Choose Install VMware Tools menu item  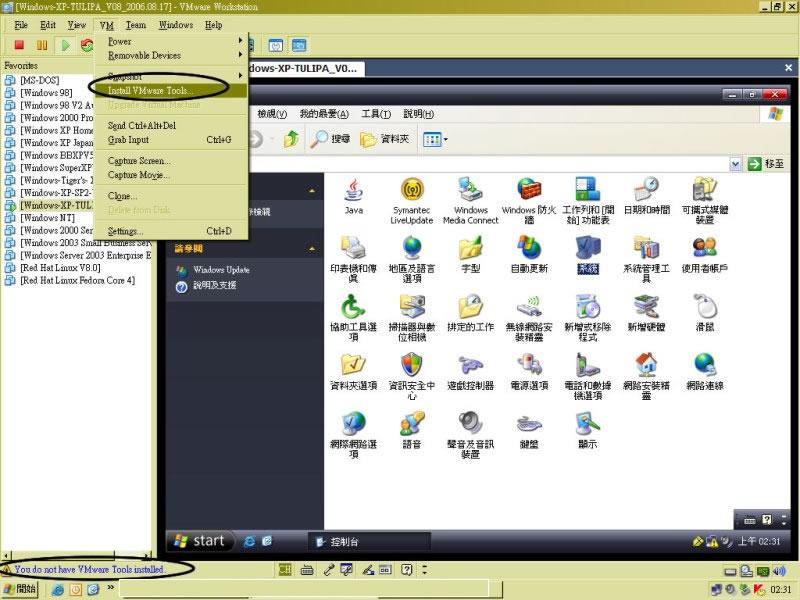171,91
